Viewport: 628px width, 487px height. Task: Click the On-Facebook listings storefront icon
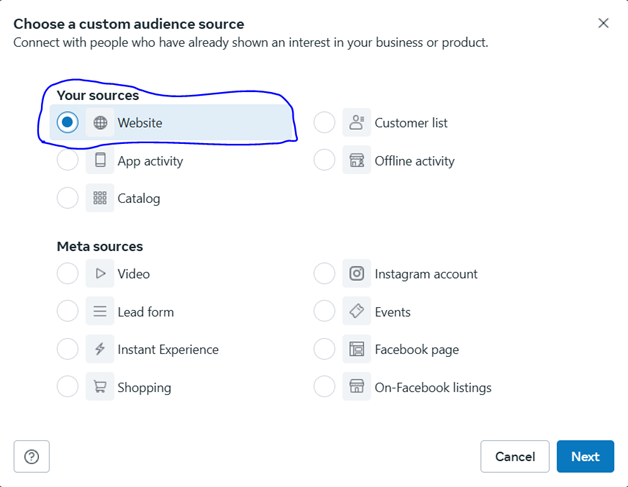[x=356, y=387]
